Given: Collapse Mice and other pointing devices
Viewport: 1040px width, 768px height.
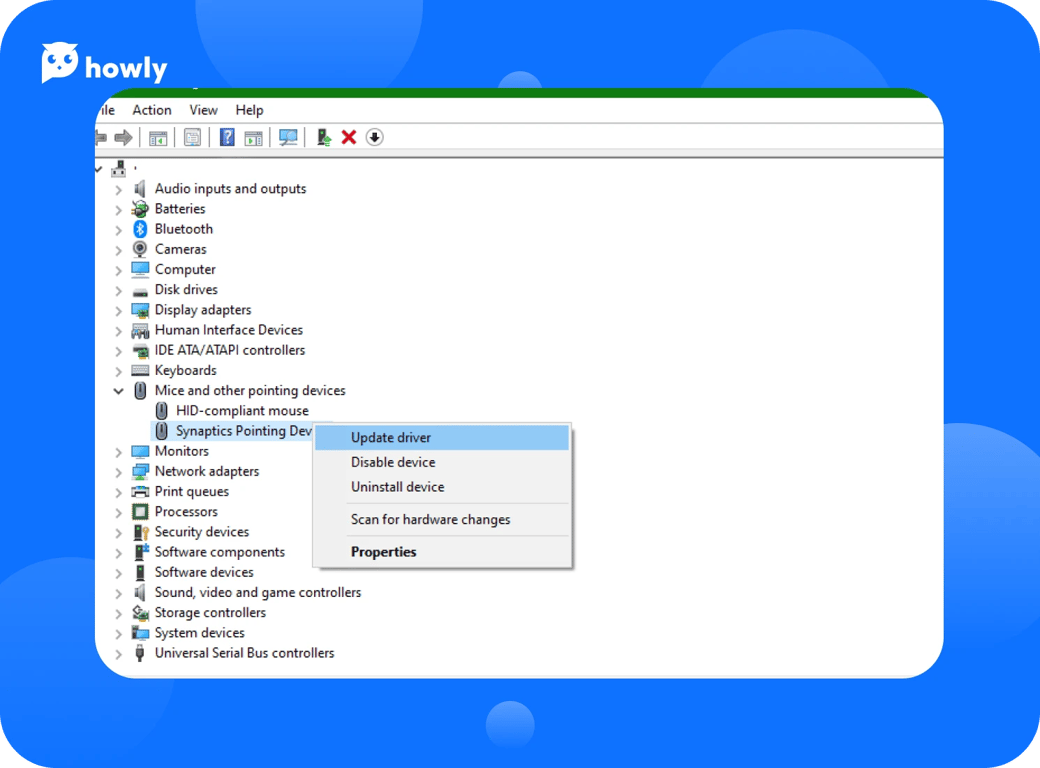Looking at the screenshot, I should pyautogui.click(x=119, y=391).
